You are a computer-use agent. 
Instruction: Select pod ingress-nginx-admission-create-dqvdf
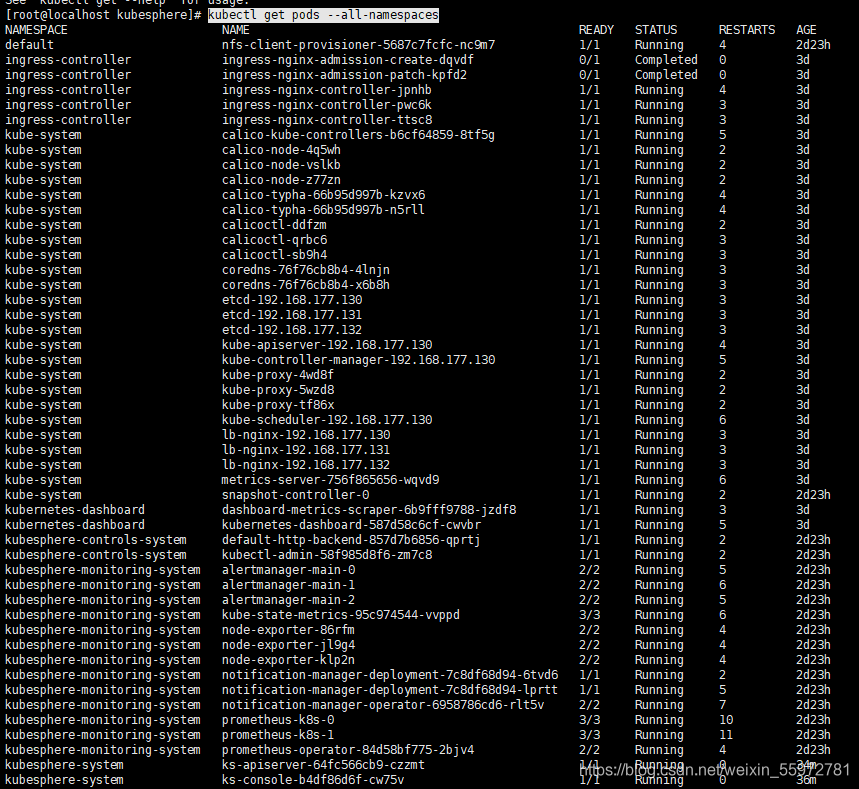click(x=347, y=60)
